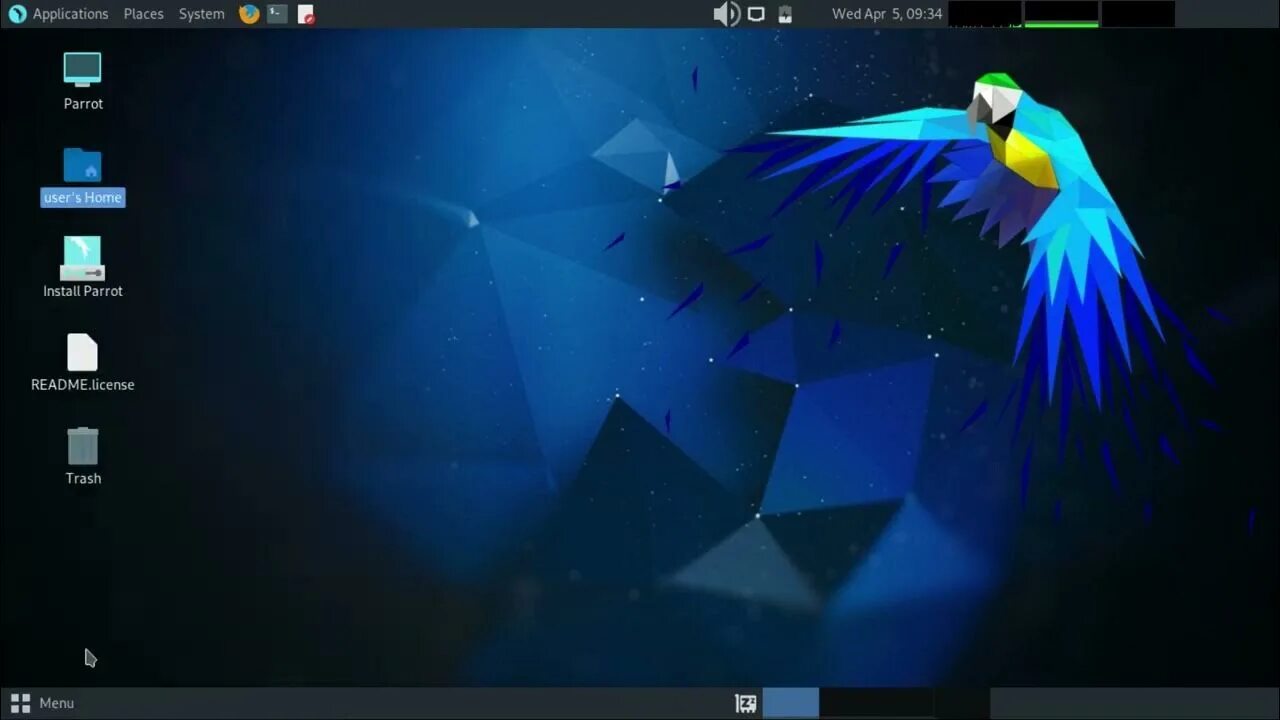Open the System menu
This screenshot has height=720, width=1280.
pos(201,14)
